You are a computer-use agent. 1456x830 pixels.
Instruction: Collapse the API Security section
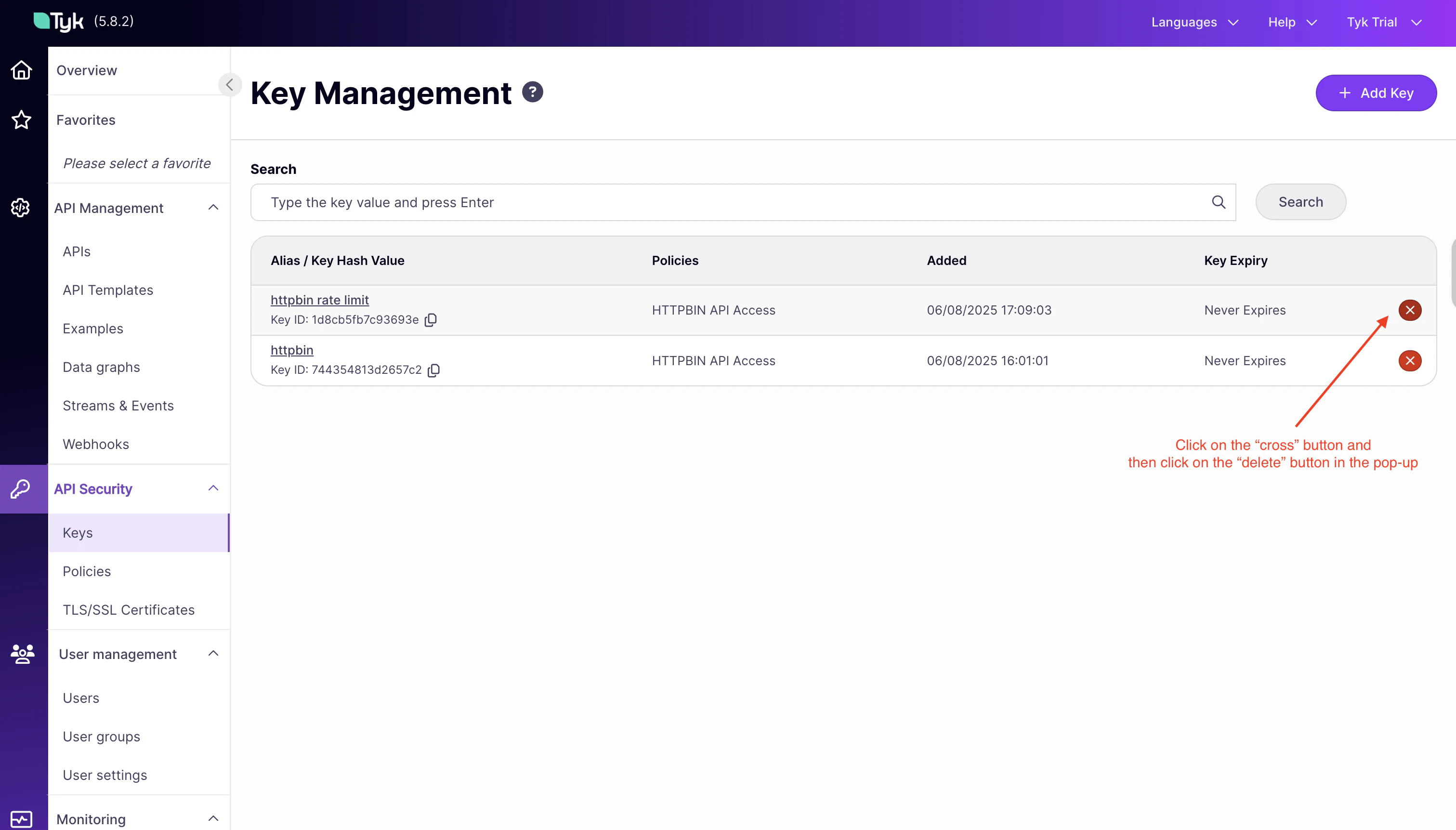(214, 488)
